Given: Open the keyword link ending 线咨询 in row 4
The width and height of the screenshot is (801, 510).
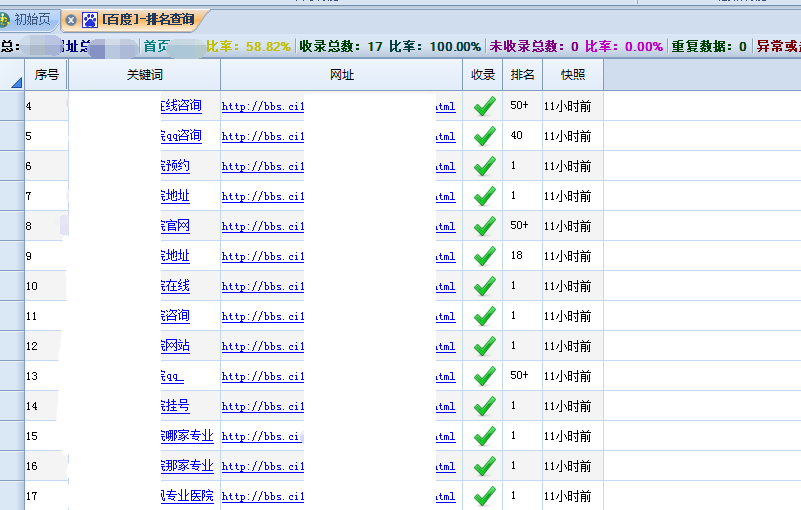Looking at the screenshot, I should pyautogui.click(x=181, y=106).
